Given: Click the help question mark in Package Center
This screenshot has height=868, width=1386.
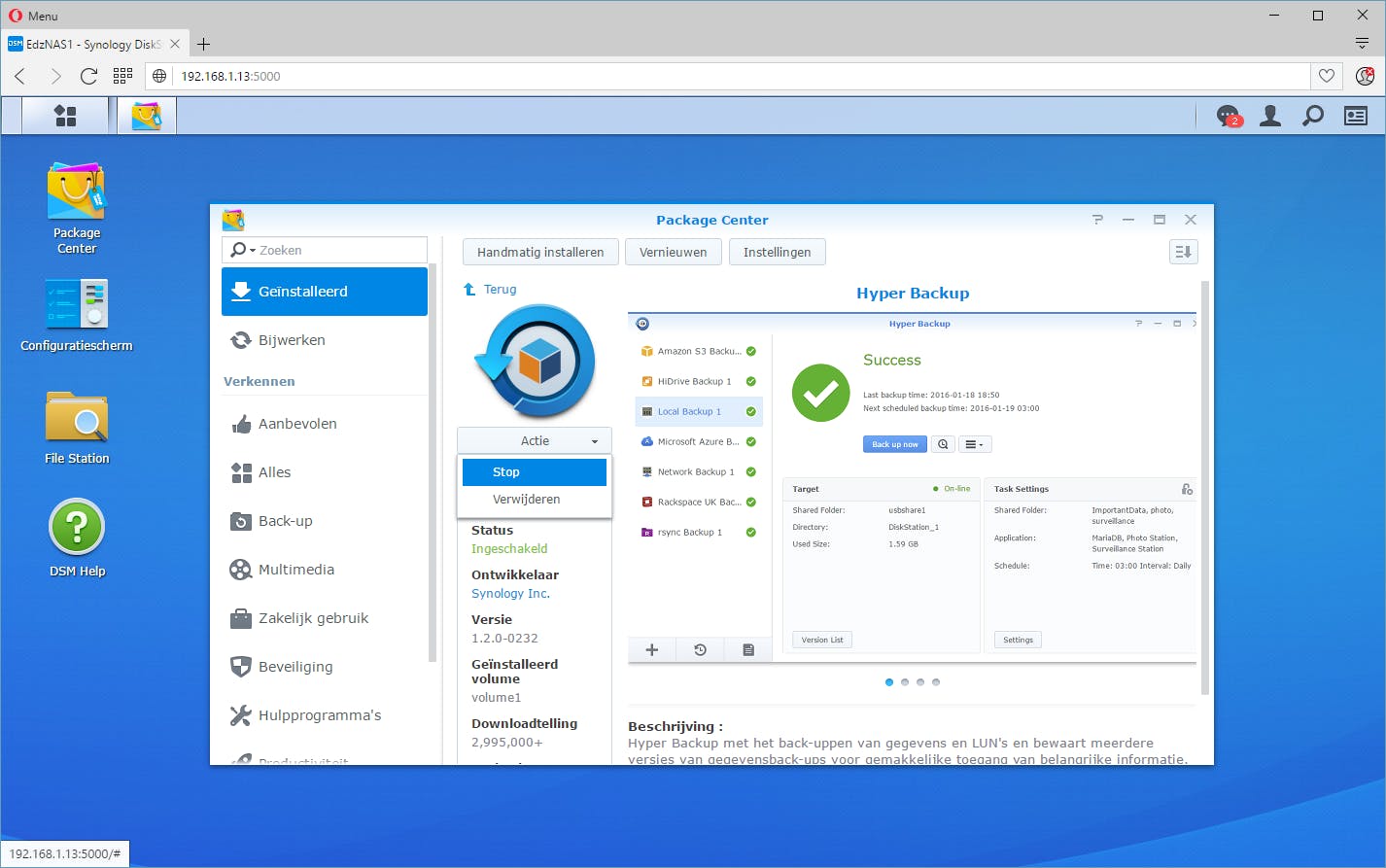Looking at the screenshot, I should 1098,220.
